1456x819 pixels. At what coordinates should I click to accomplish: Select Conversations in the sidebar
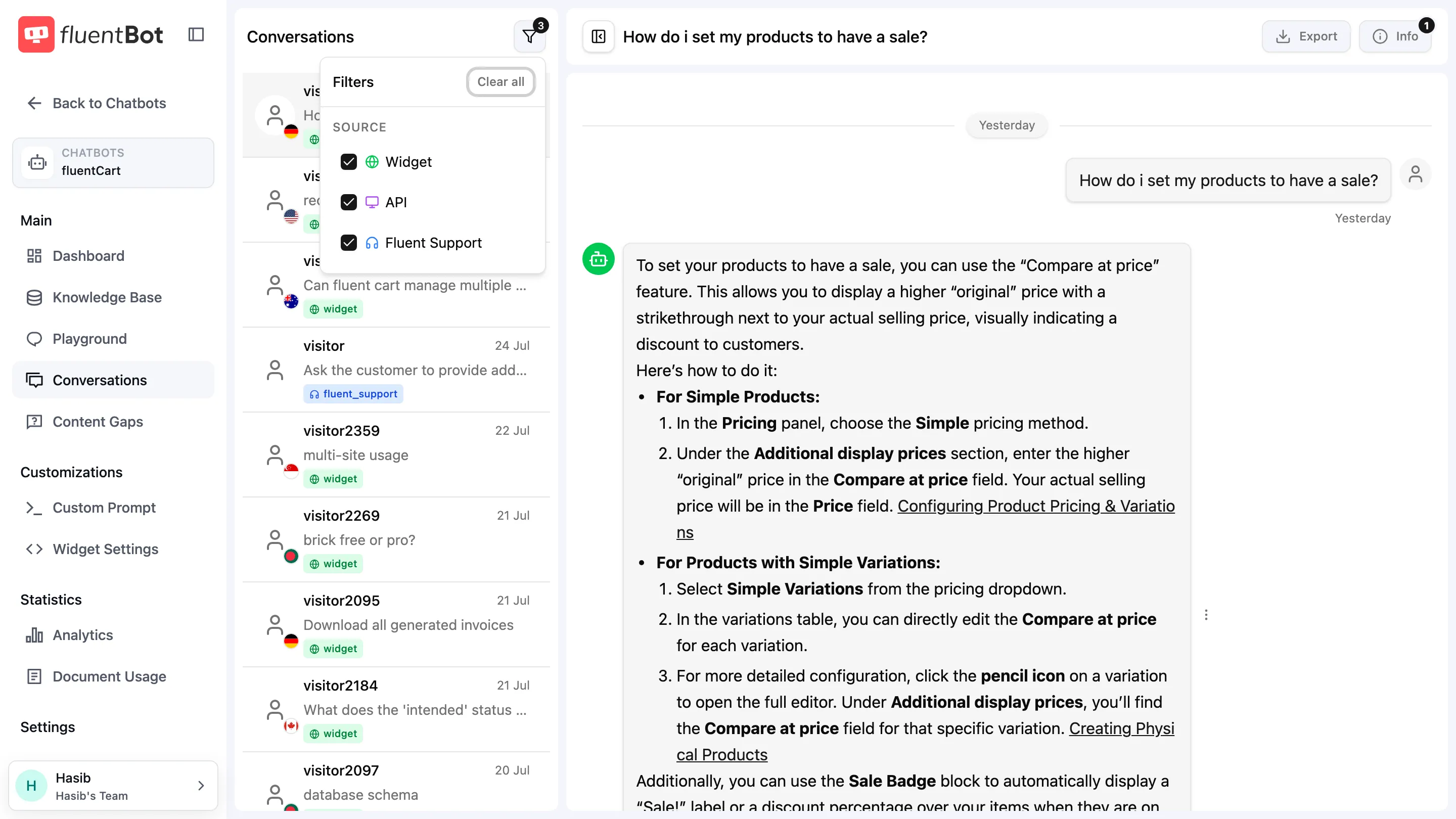pyautogui.click(x=113, y=380)
